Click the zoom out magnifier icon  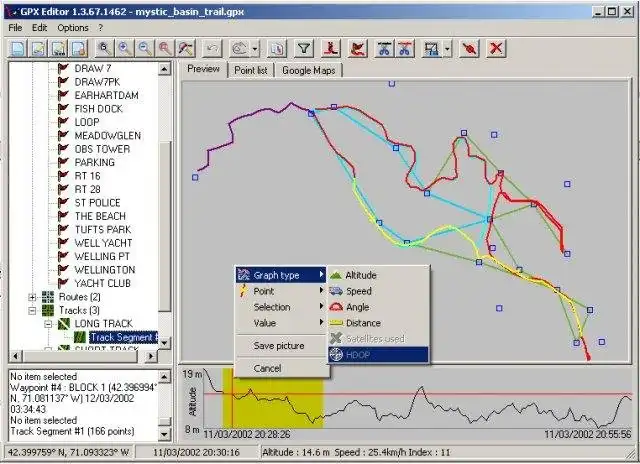pyautogui.click(x=145, y=49)
